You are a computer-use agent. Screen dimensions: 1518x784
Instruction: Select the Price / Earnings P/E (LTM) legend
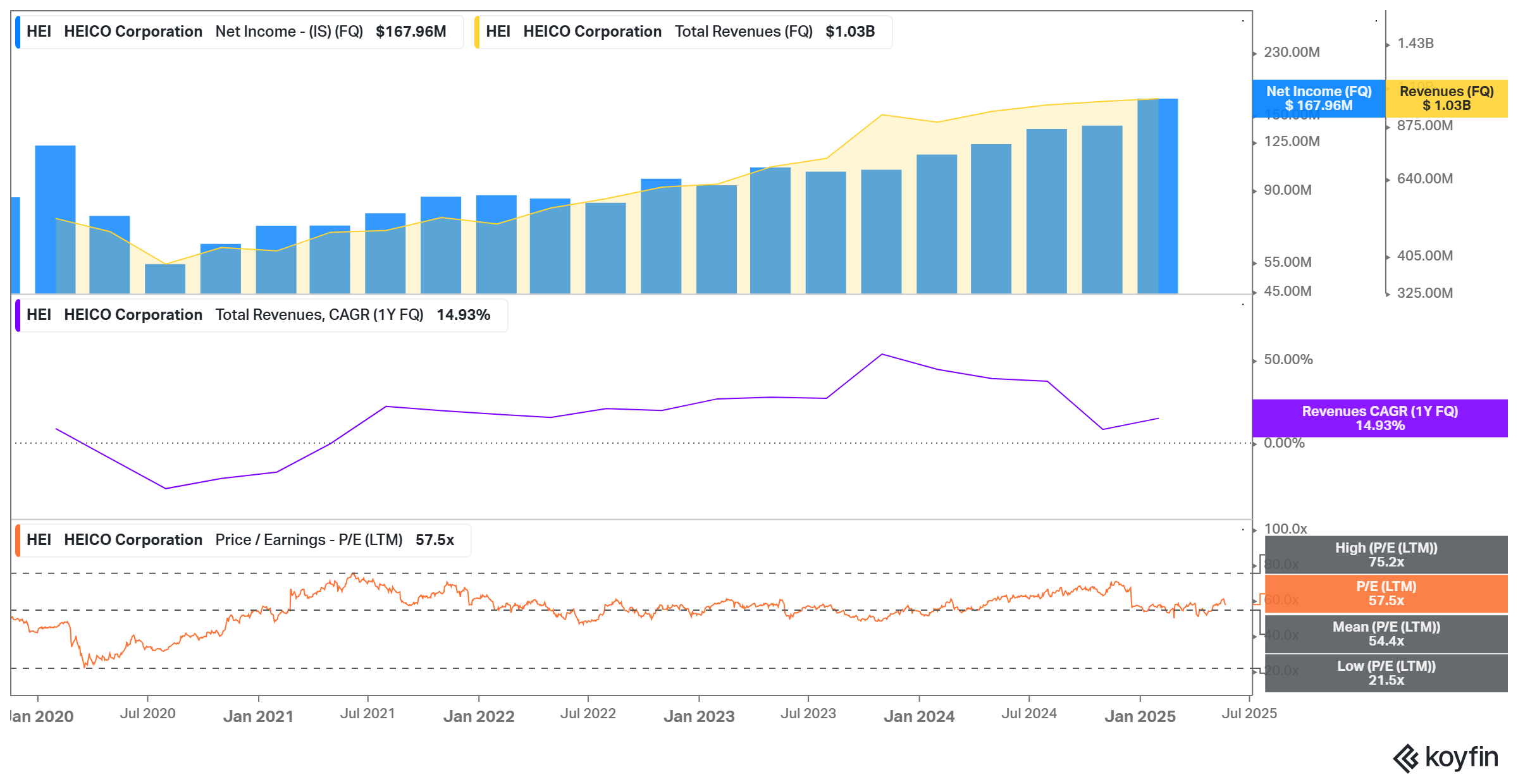[243, 540]
